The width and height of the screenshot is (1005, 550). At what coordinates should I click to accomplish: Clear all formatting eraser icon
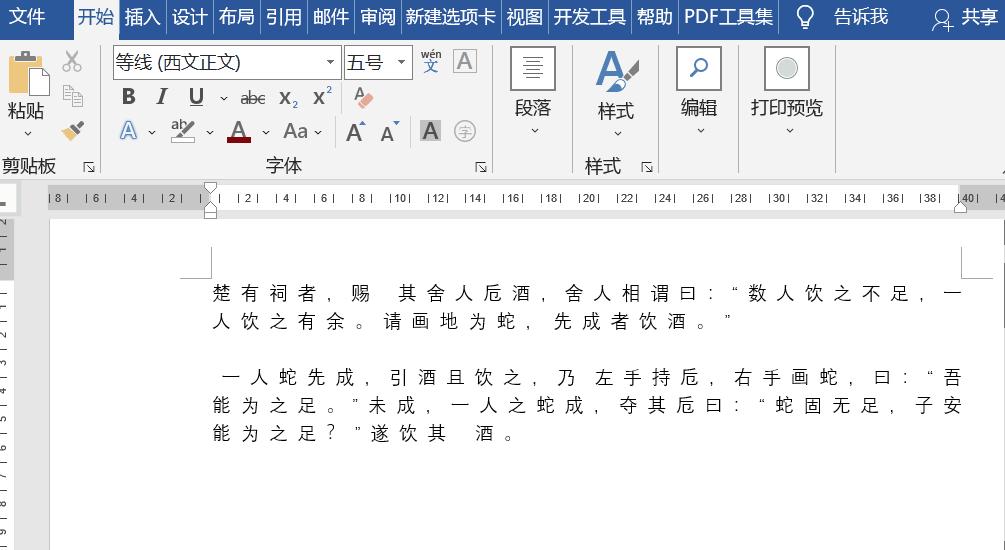point(363,97)
